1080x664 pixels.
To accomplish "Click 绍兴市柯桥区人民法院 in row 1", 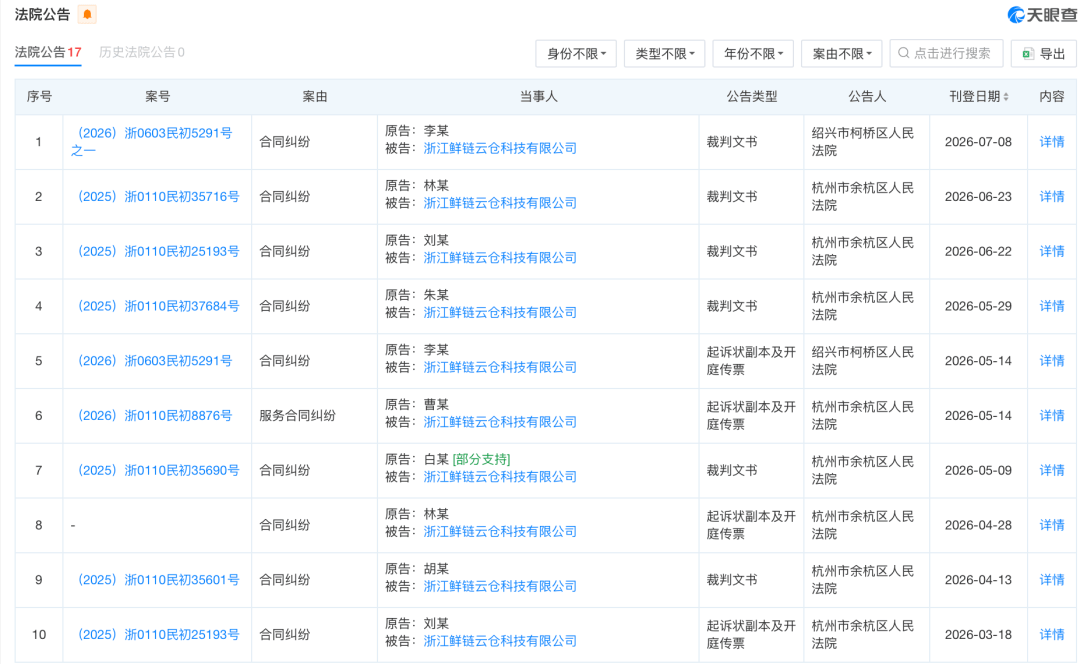I will (863, 142).
